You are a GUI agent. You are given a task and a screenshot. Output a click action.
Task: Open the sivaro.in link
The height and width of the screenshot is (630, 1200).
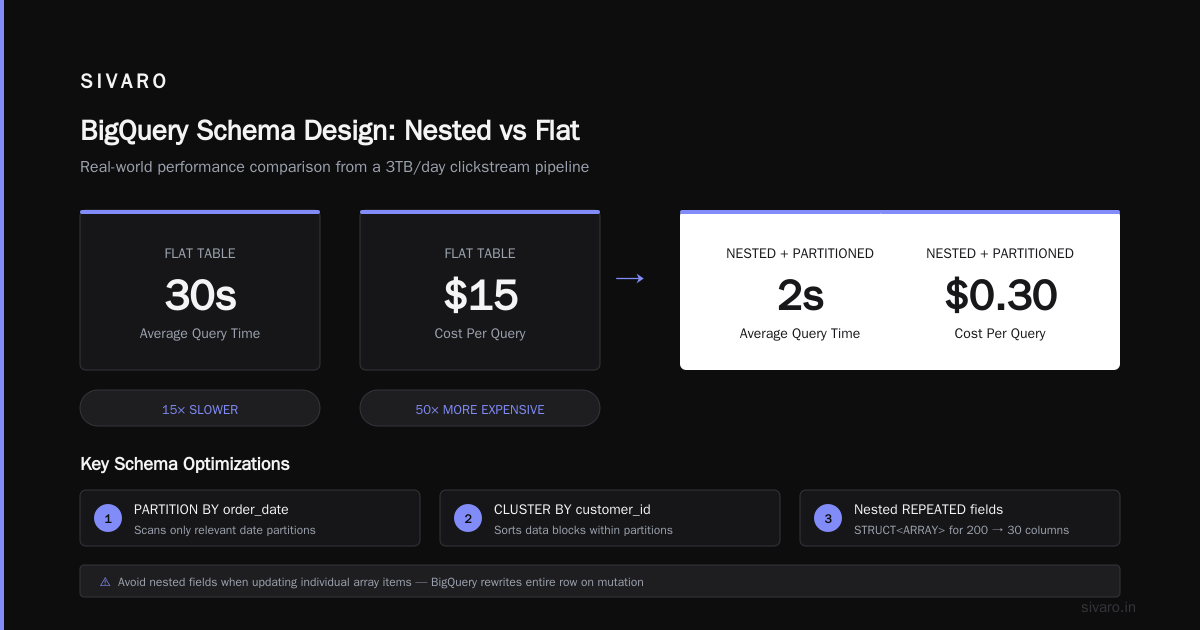pos(1109,607)
